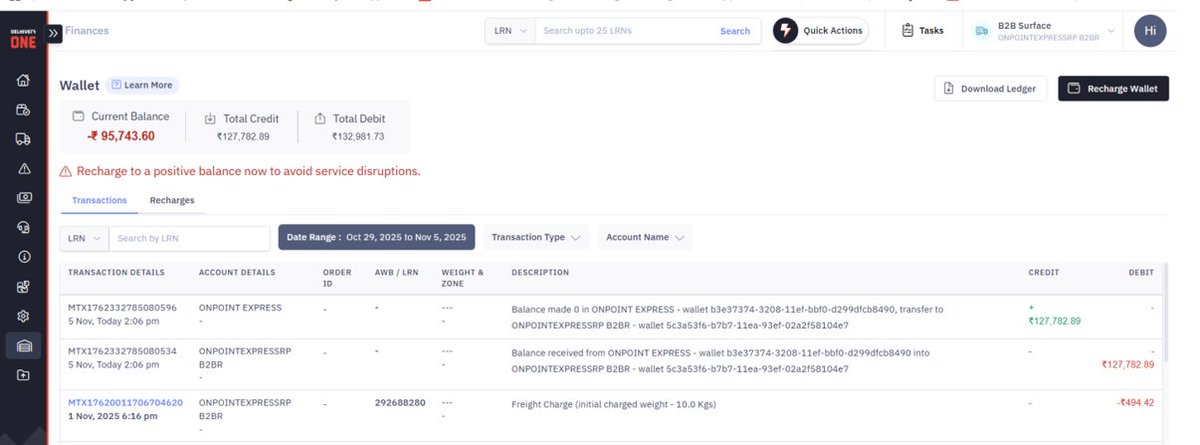Image resolution: width=1200 pixels, height=445 pixels.
Task: Open Quick Actions
Action: pos(821,31)
